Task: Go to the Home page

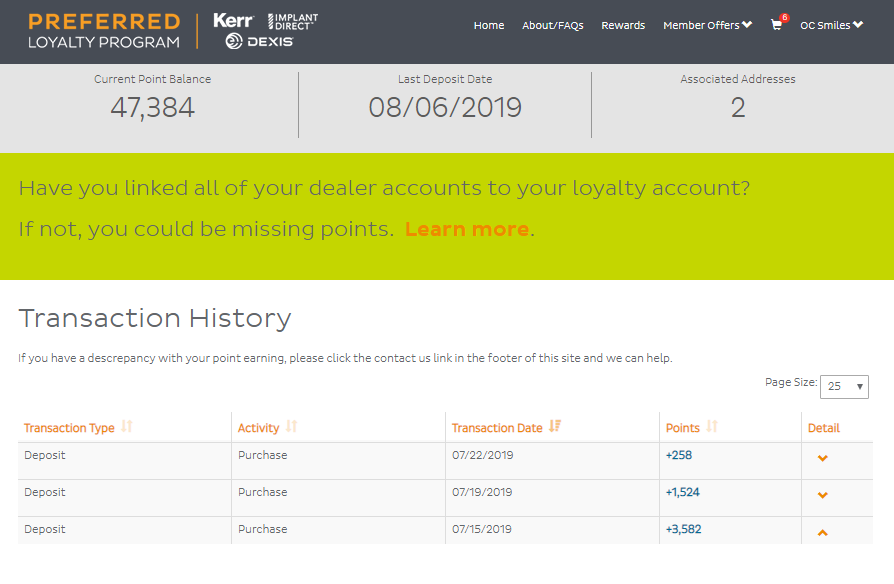Action: pyautogui.click(x=489, y=26)
